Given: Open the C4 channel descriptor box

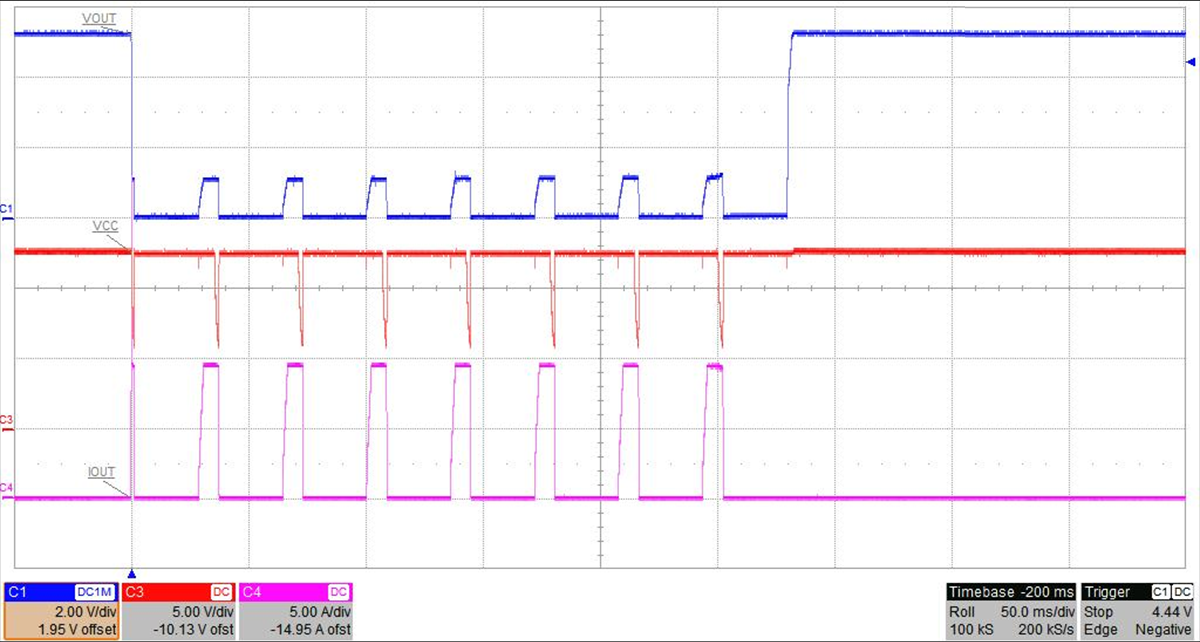Looking at the screenshot, I should click(x=295, y=611).
